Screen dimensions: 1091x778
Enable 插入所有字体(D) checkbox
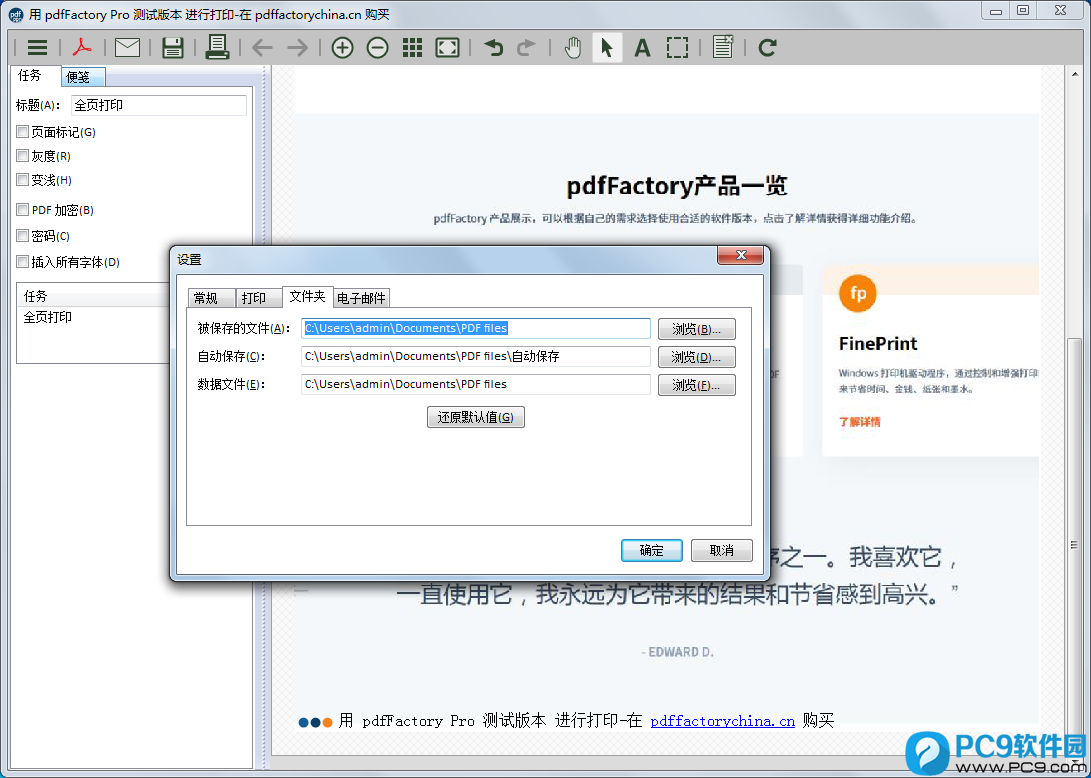(x=23, y=262)
